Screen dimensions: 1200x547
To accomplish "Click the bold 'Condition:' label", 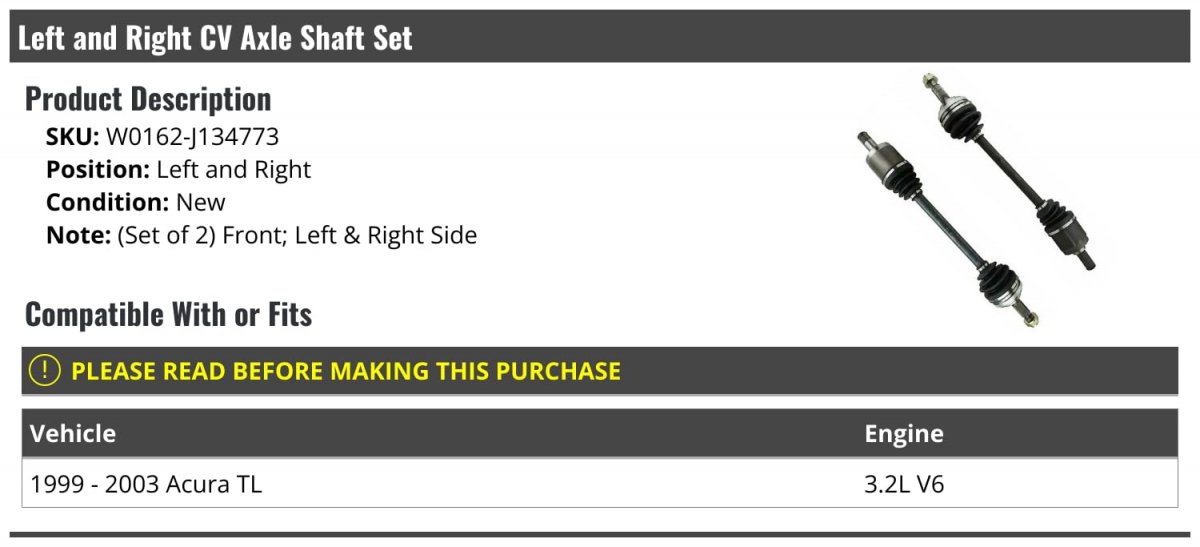I will point(108,202).
